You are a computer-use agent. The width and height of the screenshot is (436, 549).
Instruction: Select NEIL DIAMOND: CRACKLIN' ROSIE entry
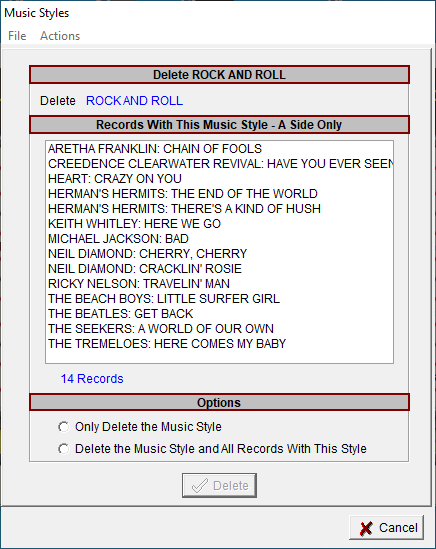pyautogui.click(x=219, y=269)
